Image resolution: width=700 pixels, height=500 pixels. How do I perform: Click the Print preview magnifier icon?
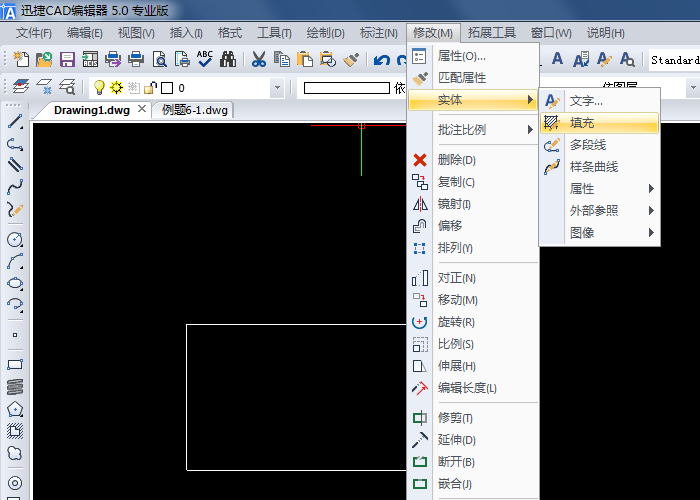click(159, 59)
